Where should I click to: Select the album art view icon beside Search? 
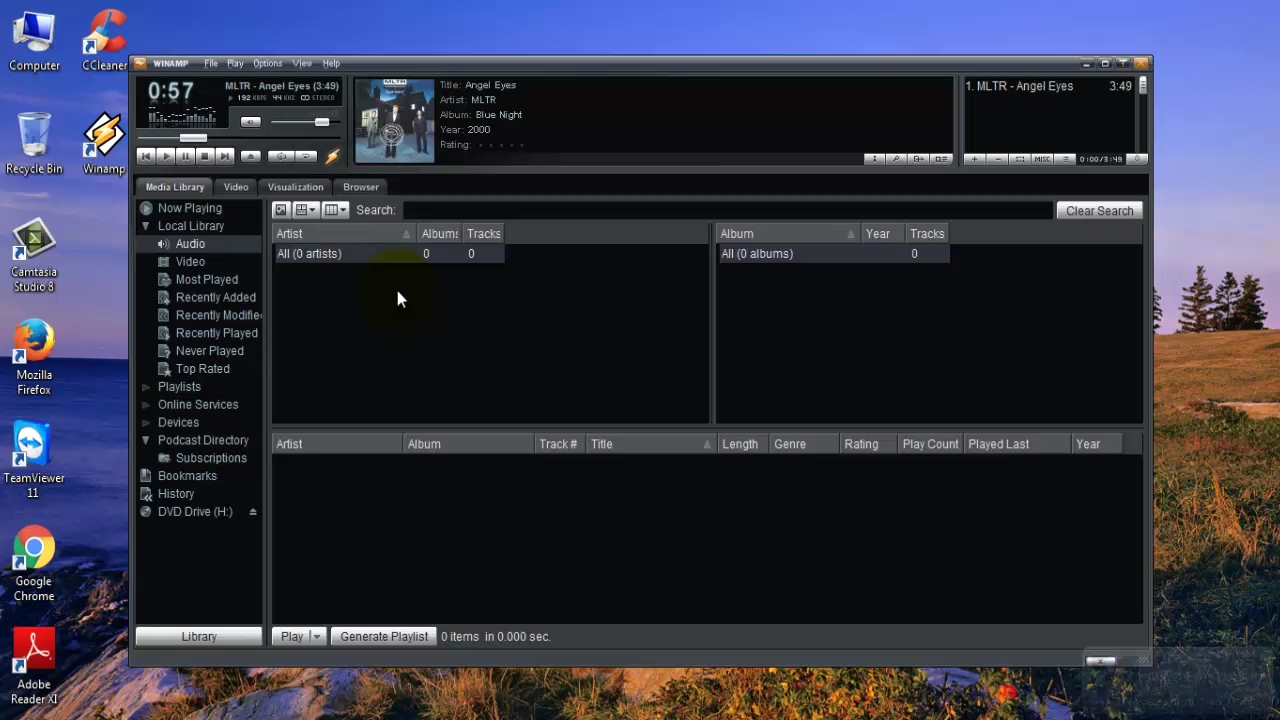[x=281, y=210]
